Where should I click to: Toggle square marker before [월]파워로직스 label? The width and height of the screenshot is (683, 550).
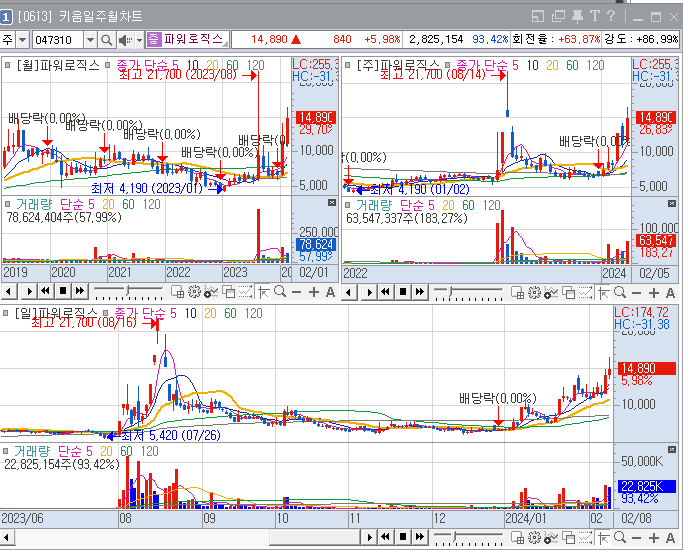coord(7,65)
